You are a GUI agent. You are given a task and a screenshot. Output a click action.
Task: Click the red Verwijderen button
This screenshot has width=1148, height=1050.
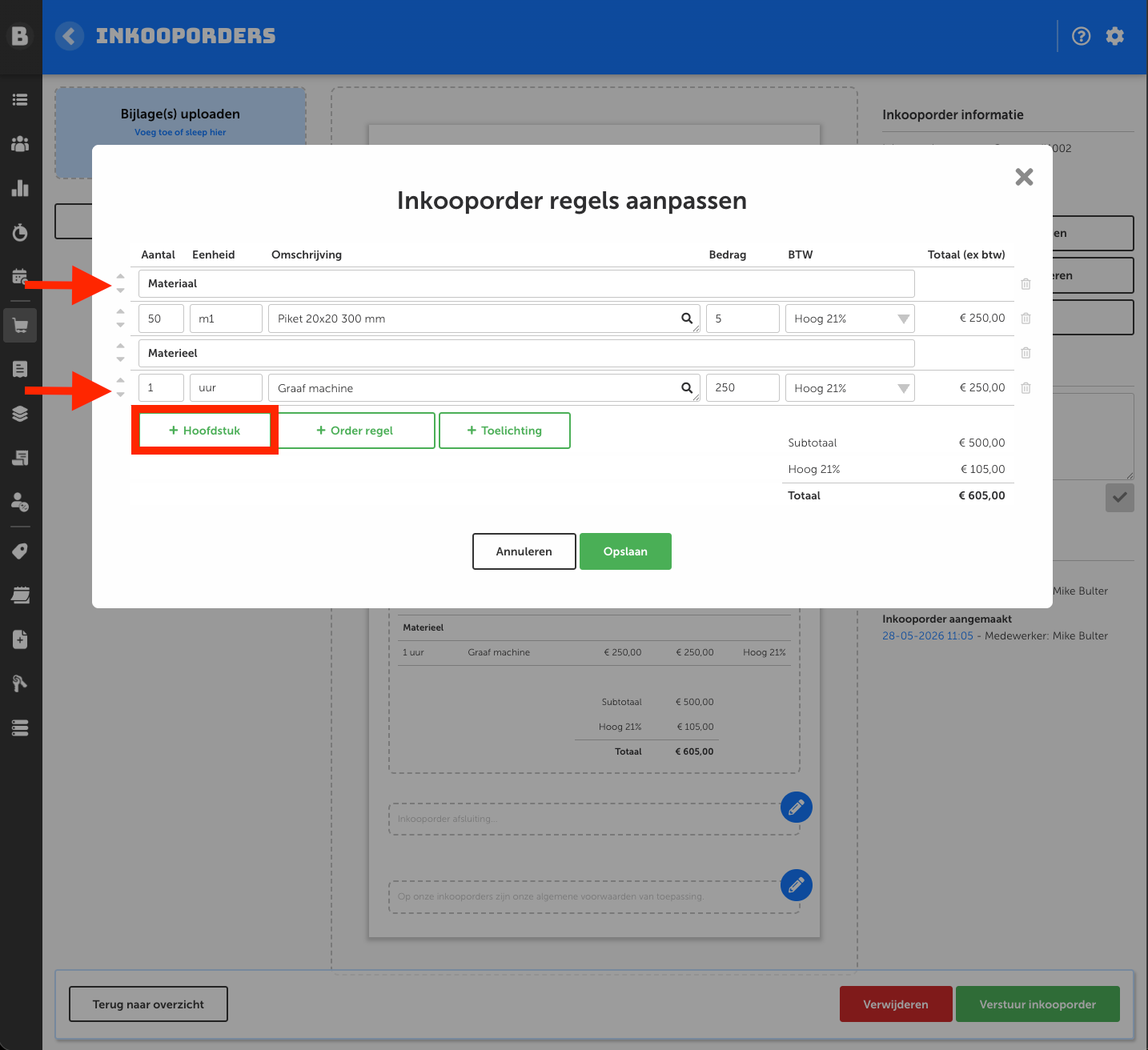pos(896,1004)
